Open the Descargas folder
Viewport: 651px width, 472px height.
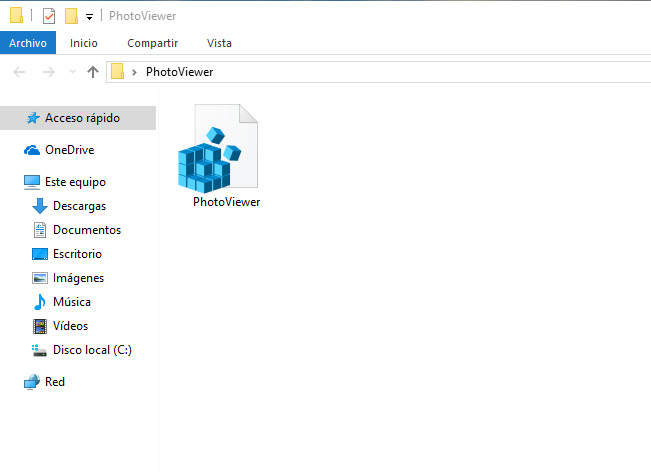point(79,206)
